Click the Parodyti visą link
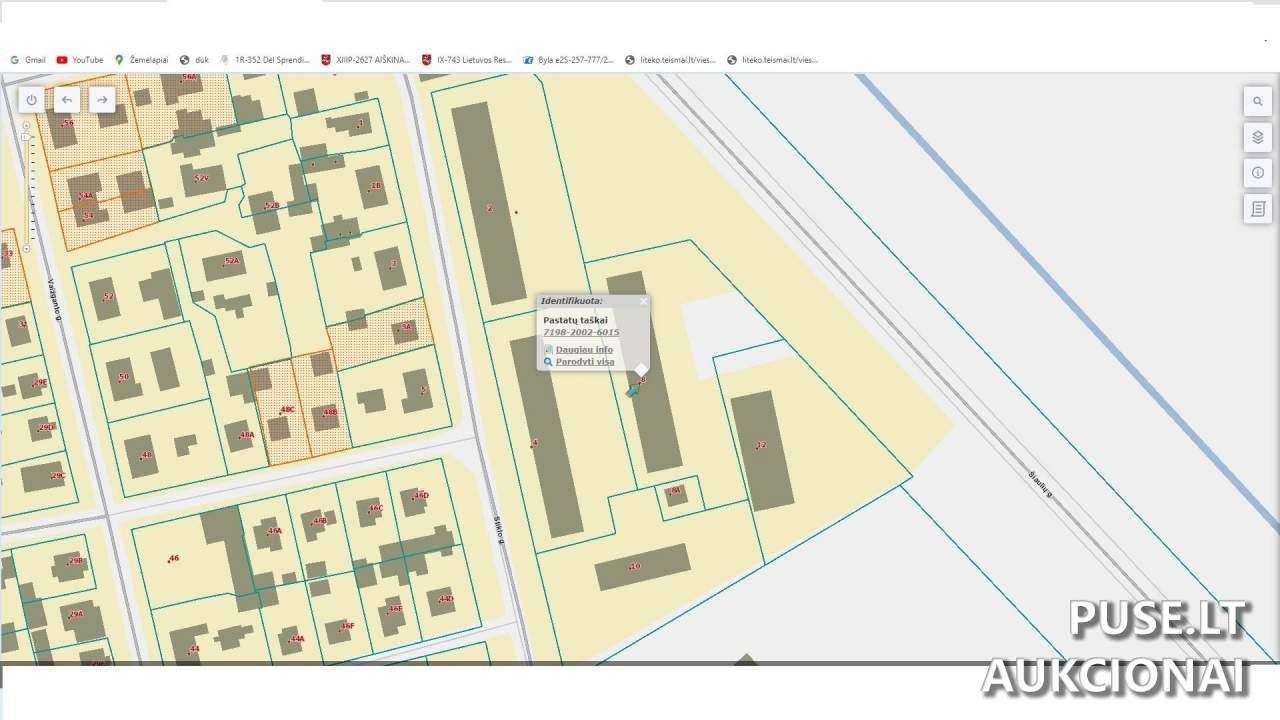 (x=585, y=362)
